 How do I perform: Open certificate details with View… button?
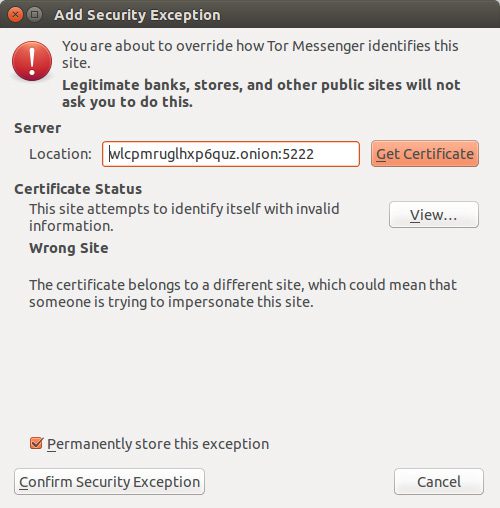point(434,215)
